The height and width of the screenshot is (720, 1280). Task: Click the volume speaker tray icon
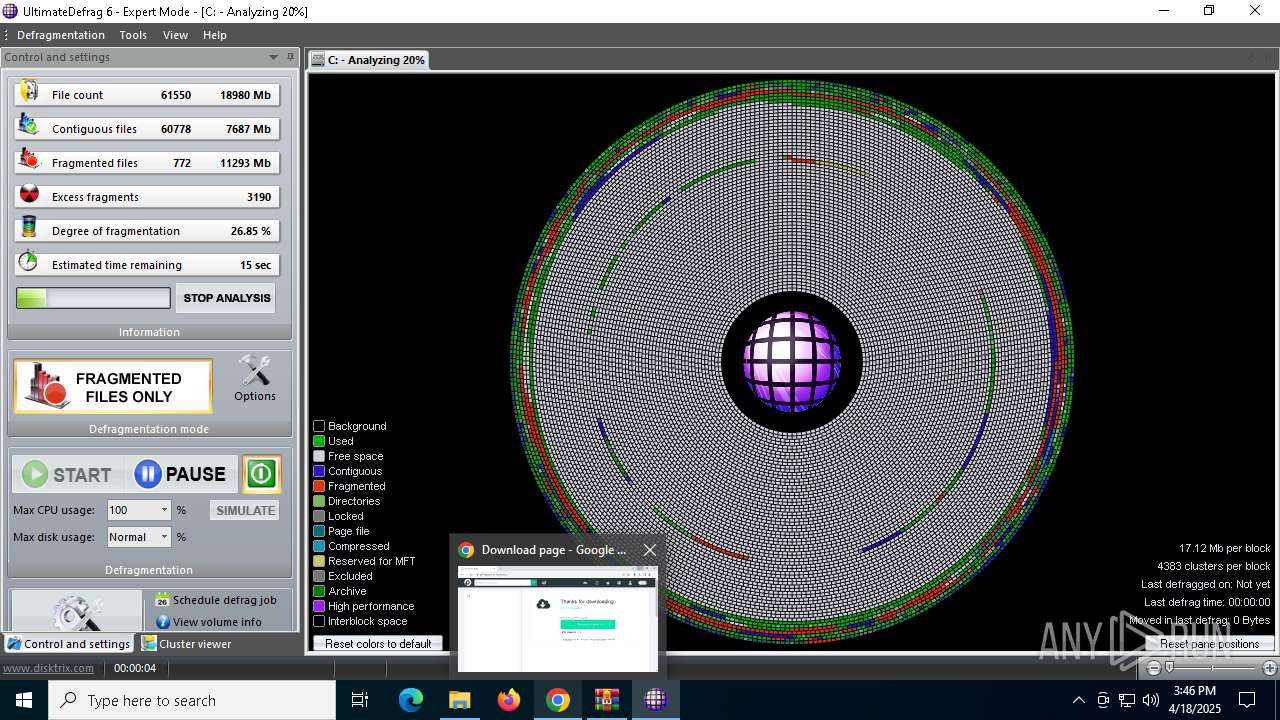[x=1151, y=700]
